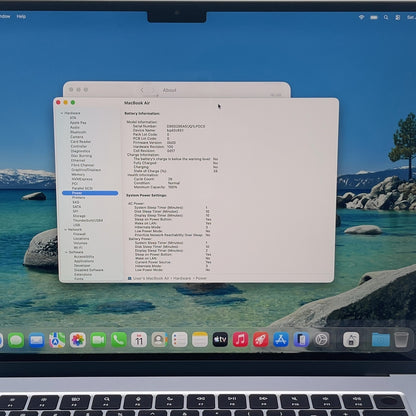Select Memory in the Hardware list
416x416 pixels.
click(78, 174)
